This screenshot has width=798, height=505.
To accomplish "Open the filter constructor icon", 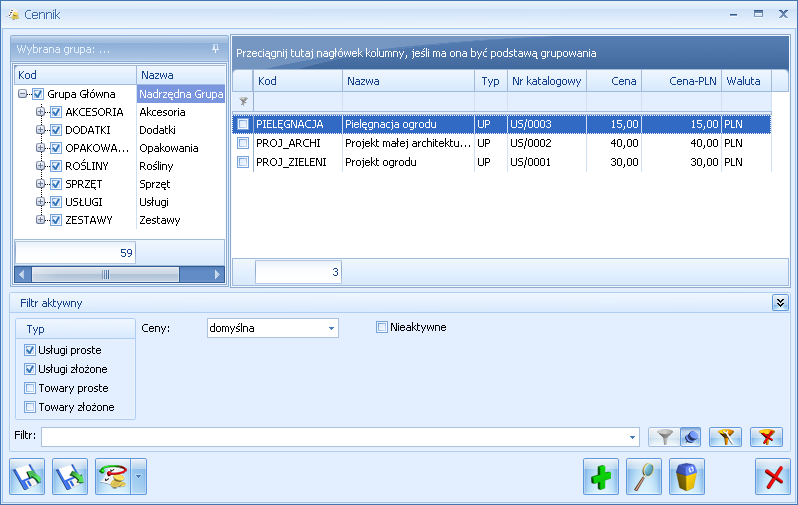I will coord(725,437).
